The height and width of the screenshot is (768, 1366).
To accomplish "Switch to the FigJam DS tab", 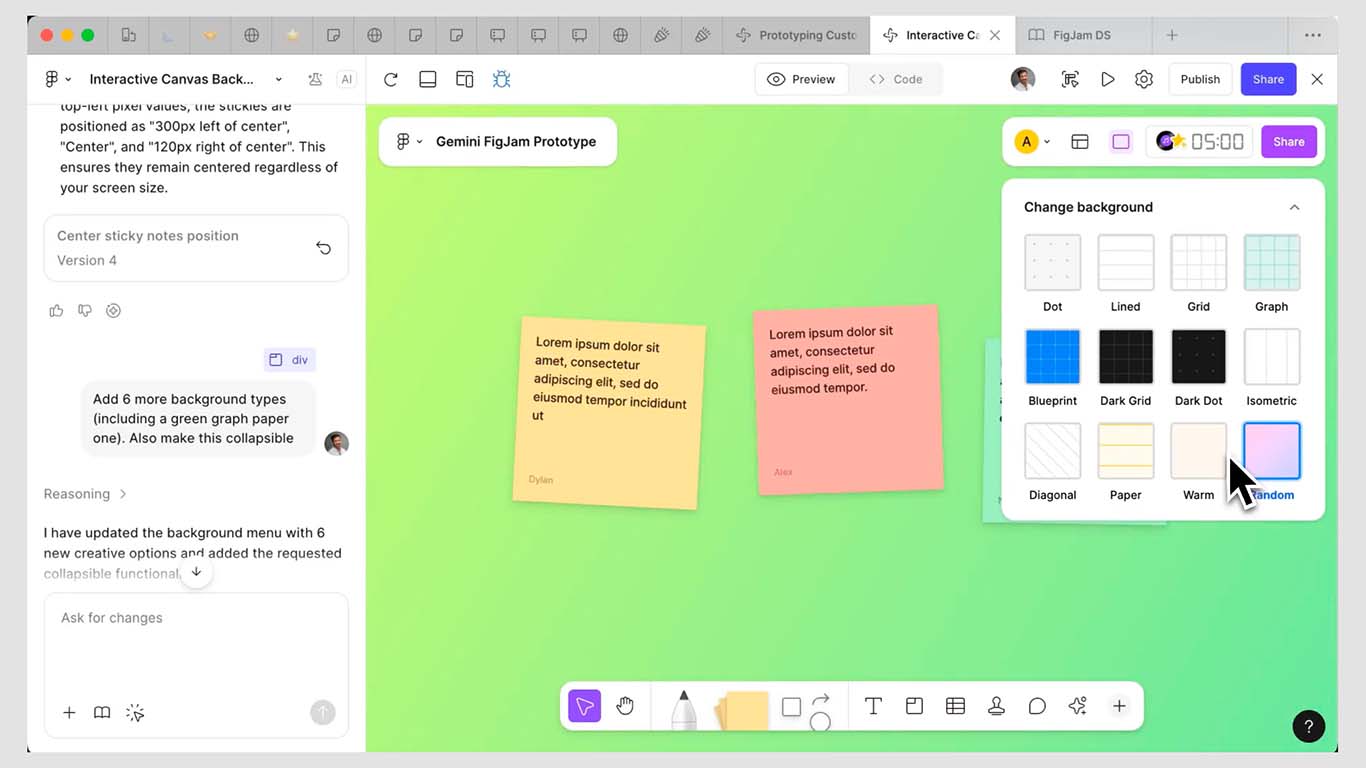I will [1083, 34].
